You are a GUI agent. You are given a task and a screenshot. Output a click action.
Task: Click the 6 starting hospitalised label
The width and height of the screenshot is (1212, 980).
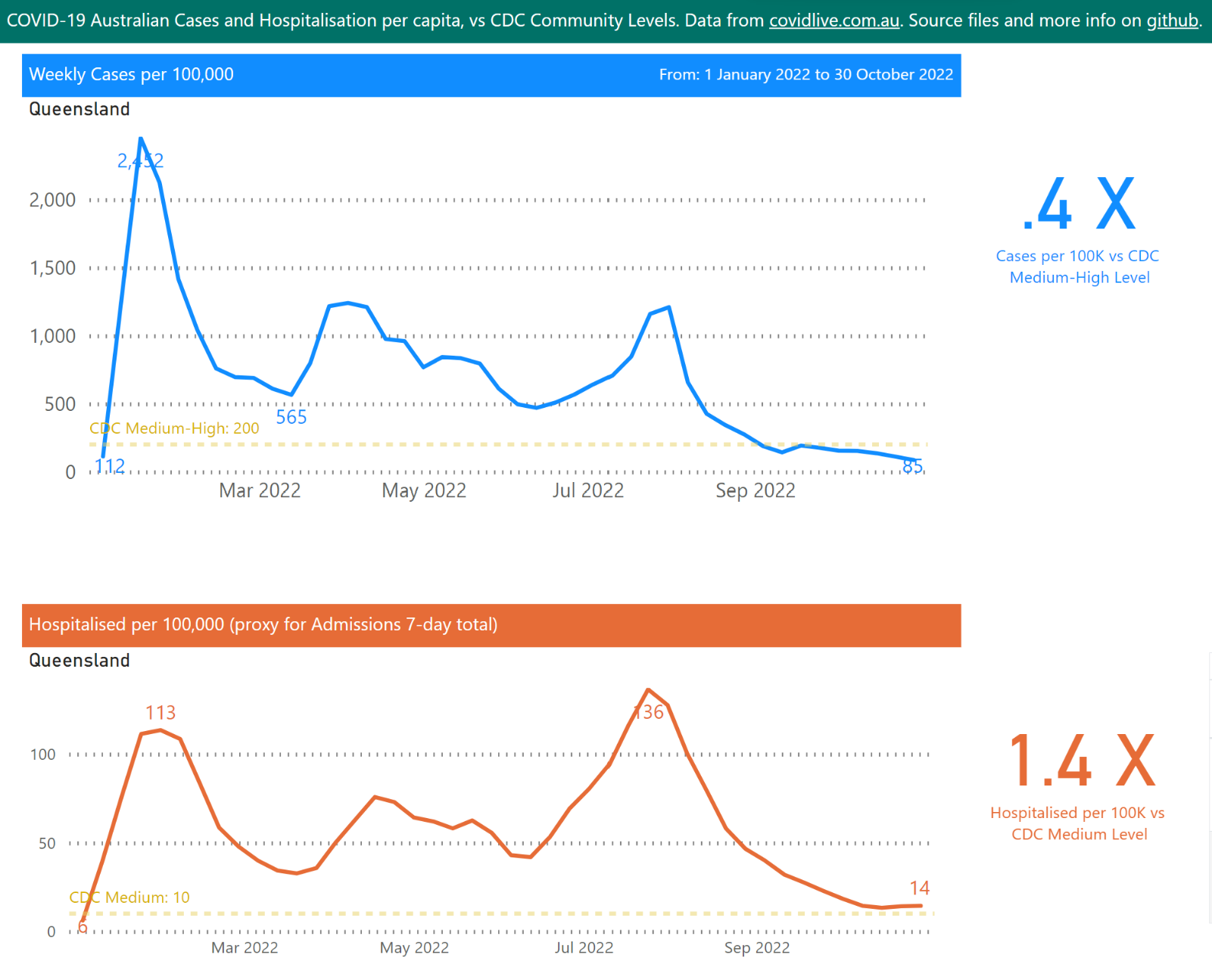(83, 928)
